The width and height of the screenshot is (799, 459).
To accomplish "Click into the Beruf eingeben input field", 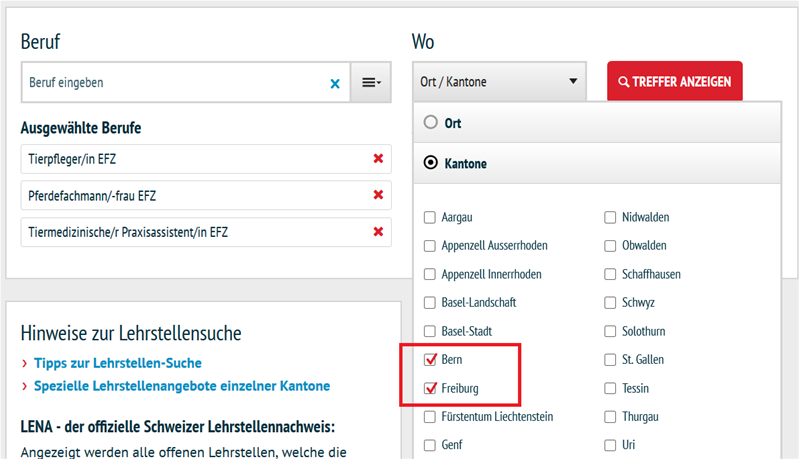I will click(170, 83).
